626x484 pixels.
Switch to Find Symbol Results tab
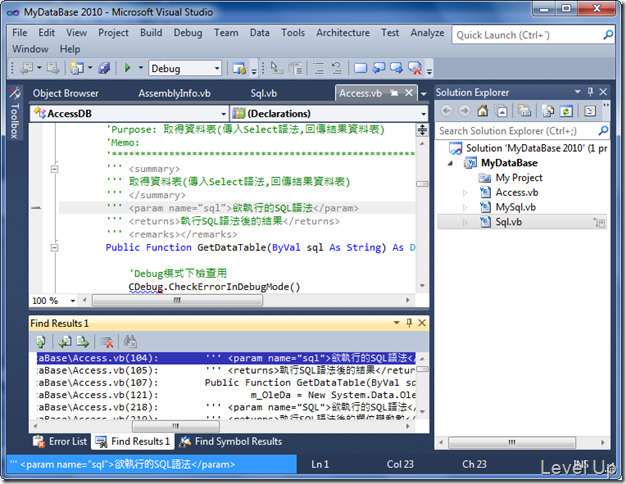click(x=231, y=441)
